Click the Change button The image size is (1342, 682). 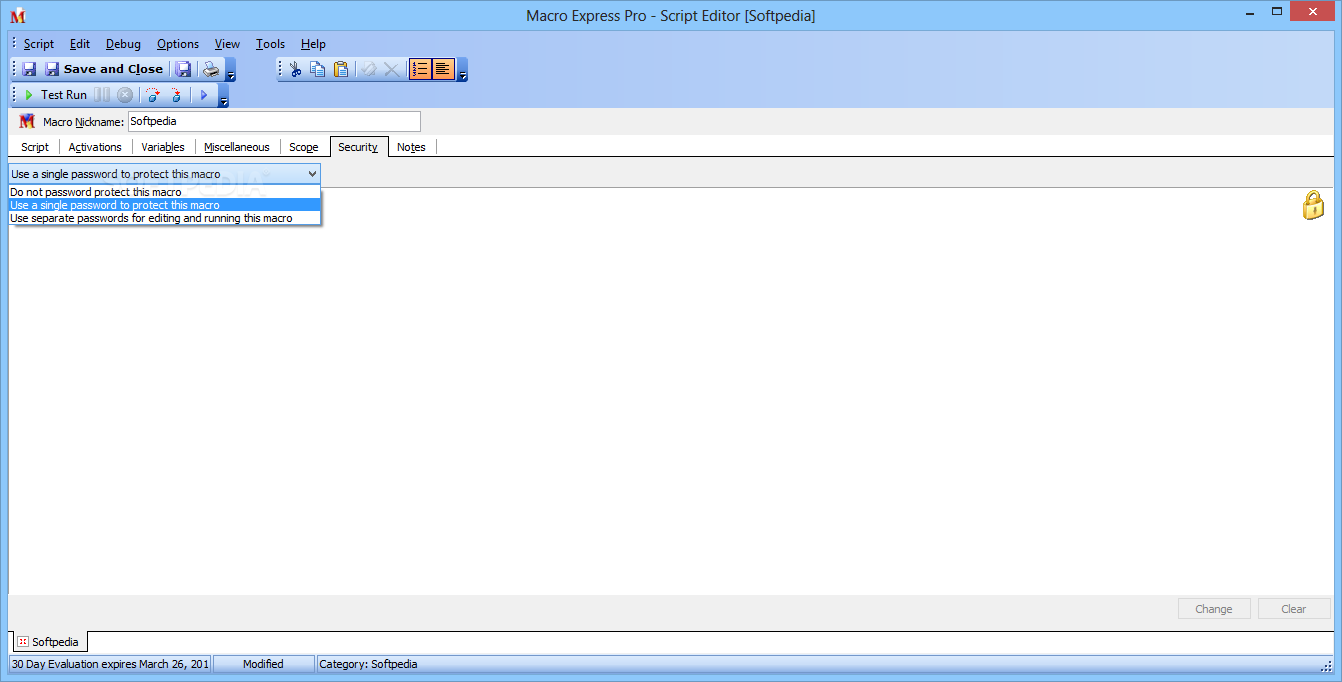pyautogui.click(x=1213, y=609)
